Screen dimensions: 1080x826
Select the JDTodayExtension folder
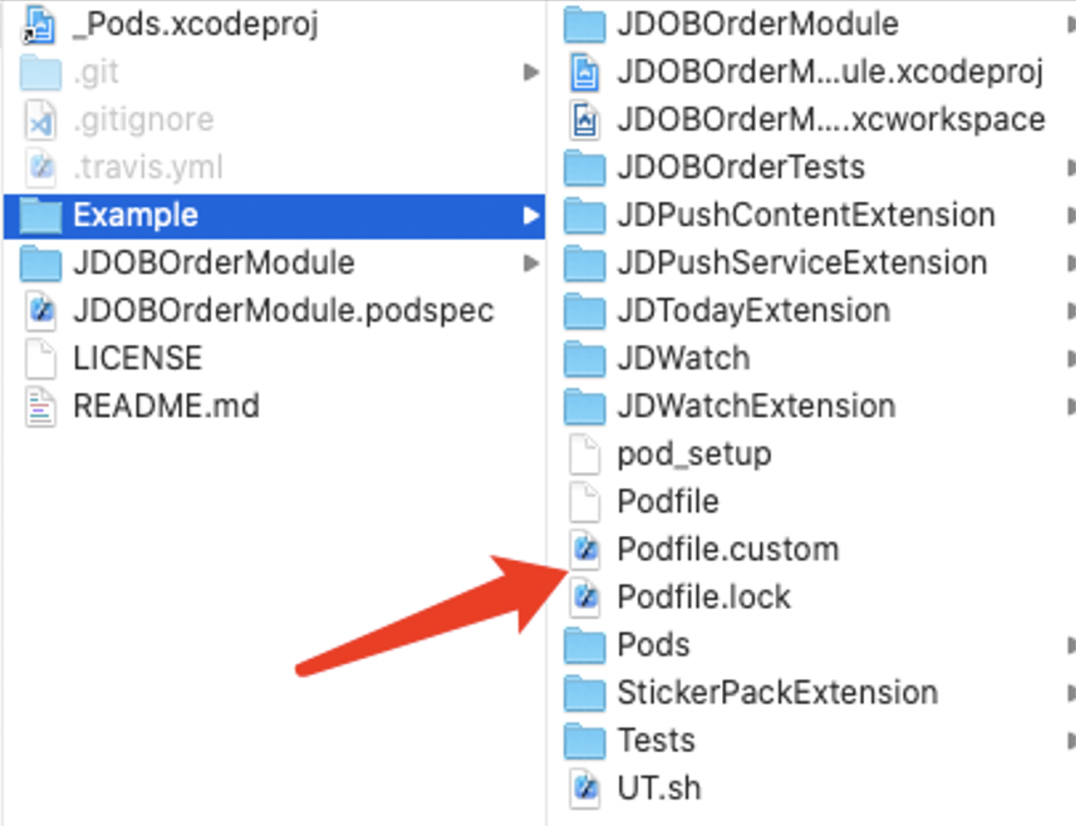point(585,310)
